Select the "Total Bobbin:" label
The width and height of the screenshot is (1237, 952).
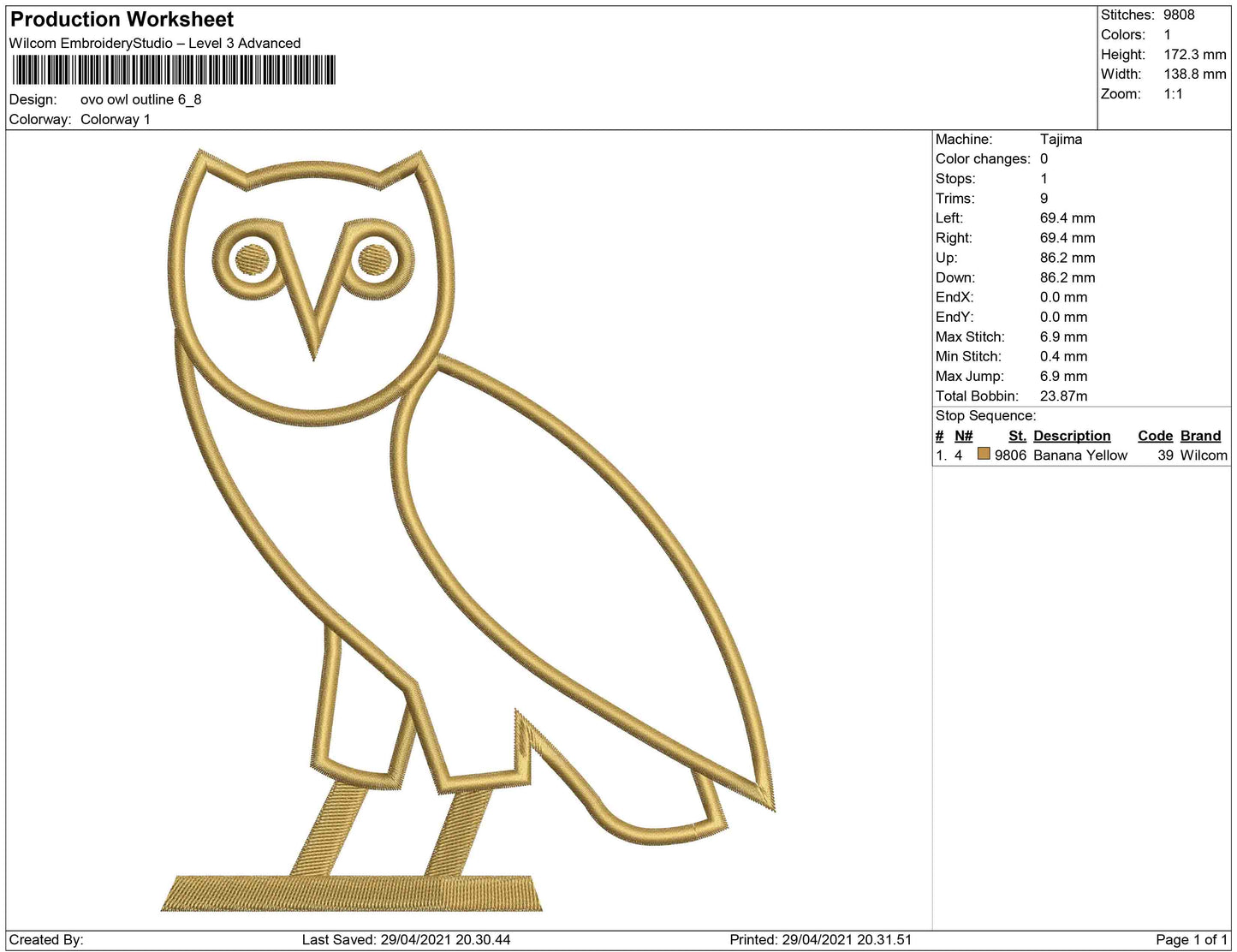coord(977,396)
